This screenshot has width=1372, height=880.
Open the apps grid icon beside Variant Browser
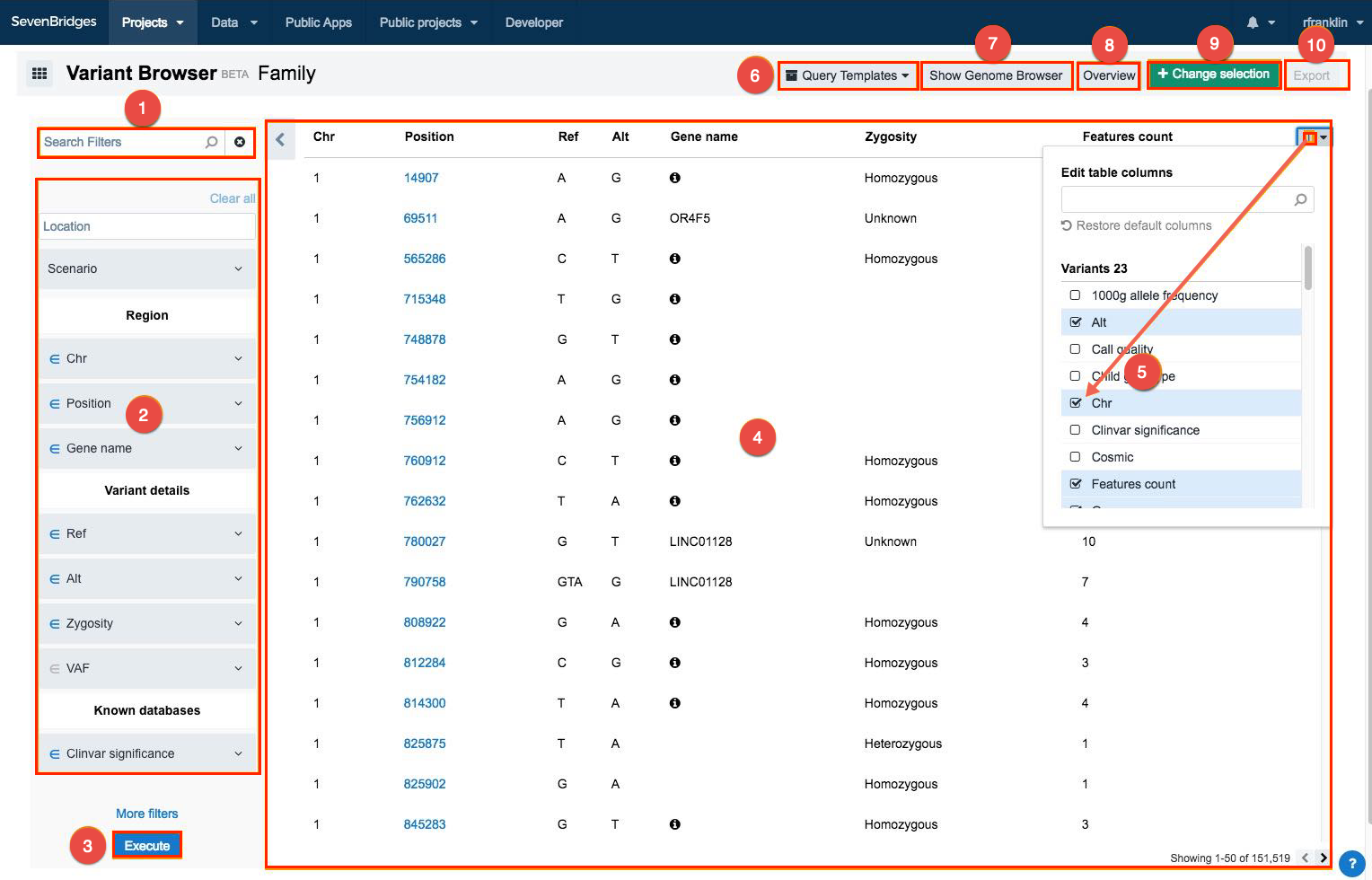point(39,74)
